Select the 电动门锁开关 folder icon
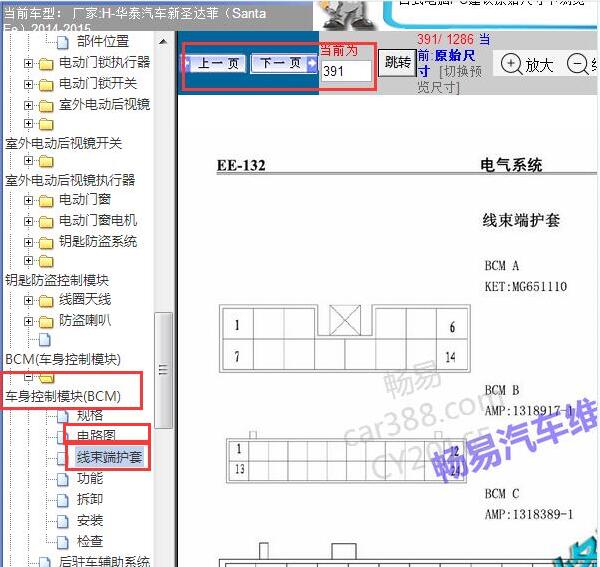 46,85
